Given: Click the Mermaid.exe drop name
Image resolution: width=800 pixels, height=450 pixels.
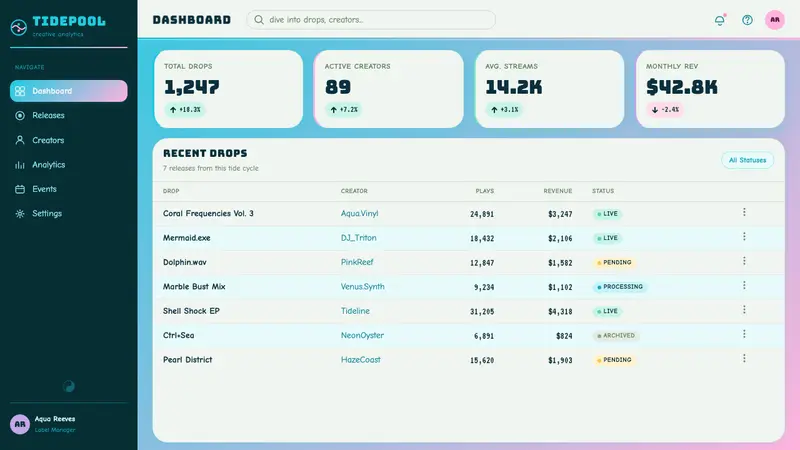Looking at the screenshot, I should pos(186,238).
